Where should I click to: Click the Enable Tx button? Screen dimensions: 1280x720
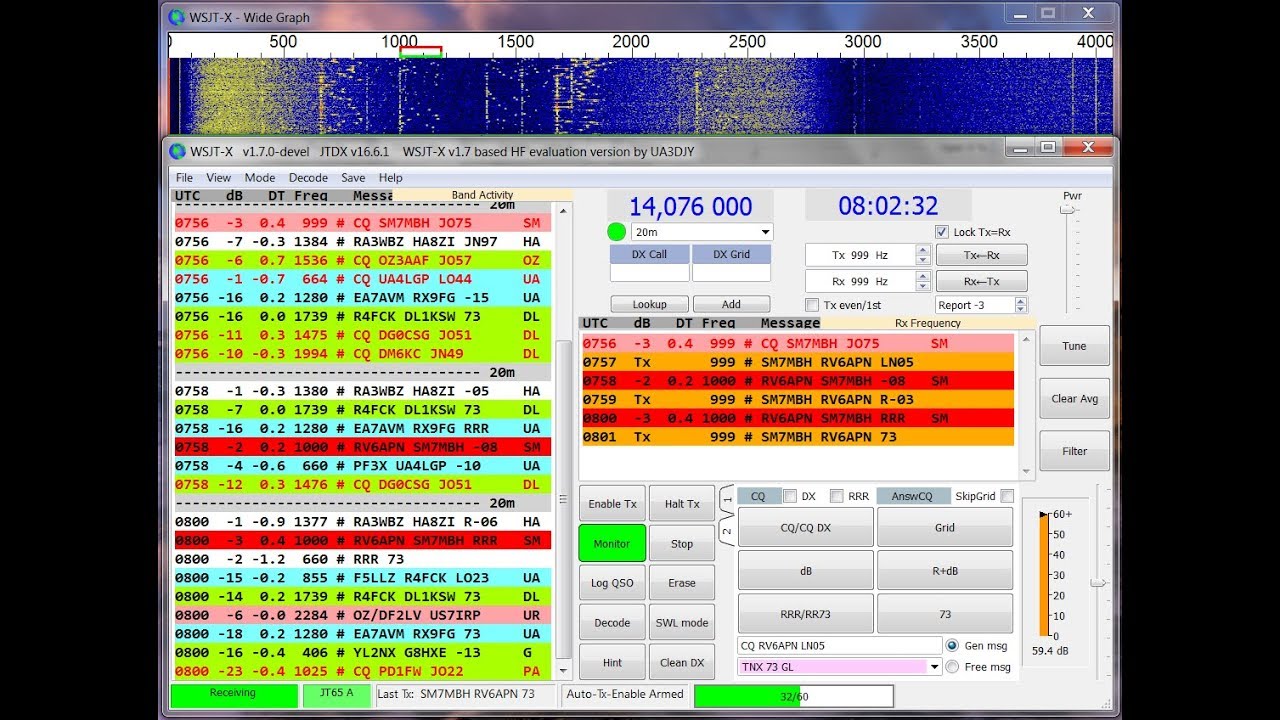pyautogui.click(x=612, y=504)
